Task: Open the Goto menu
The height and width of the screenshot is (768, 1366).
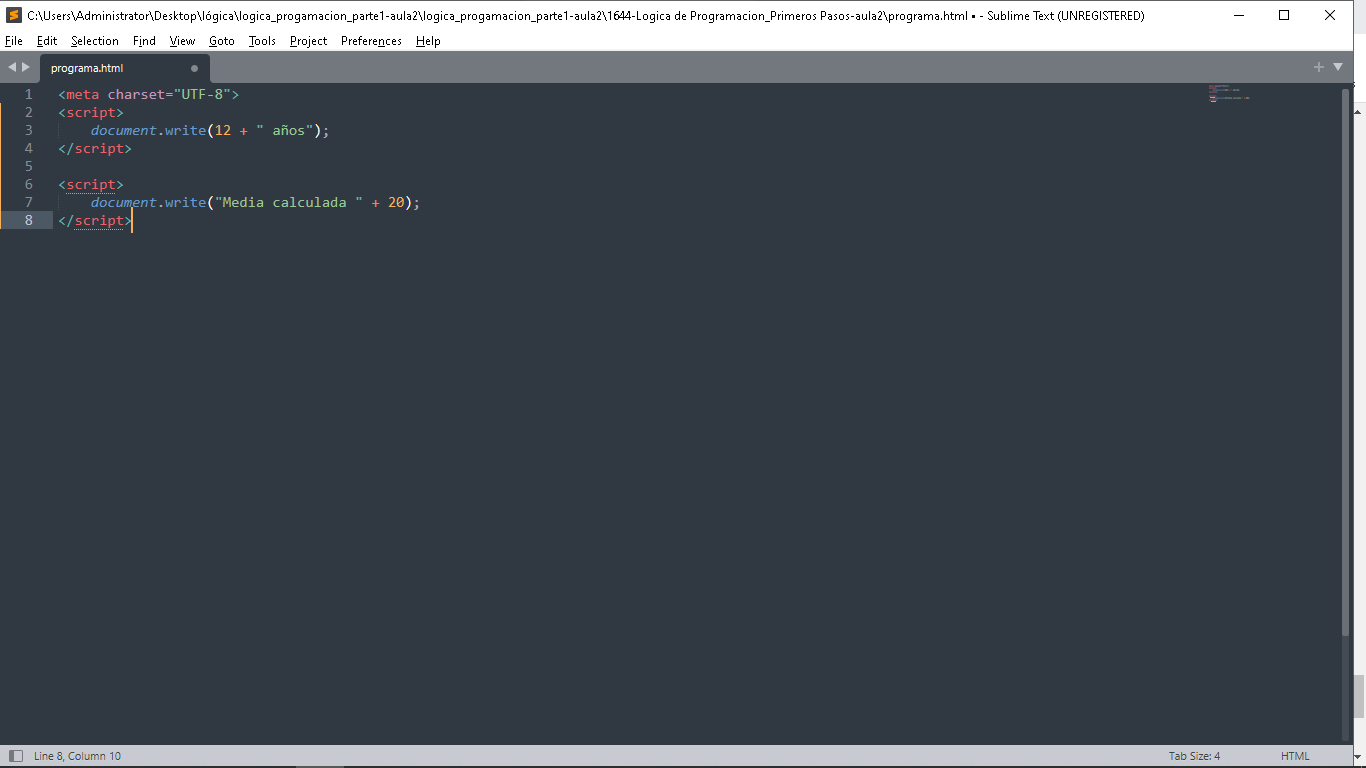Action: [x=222, y=41]
